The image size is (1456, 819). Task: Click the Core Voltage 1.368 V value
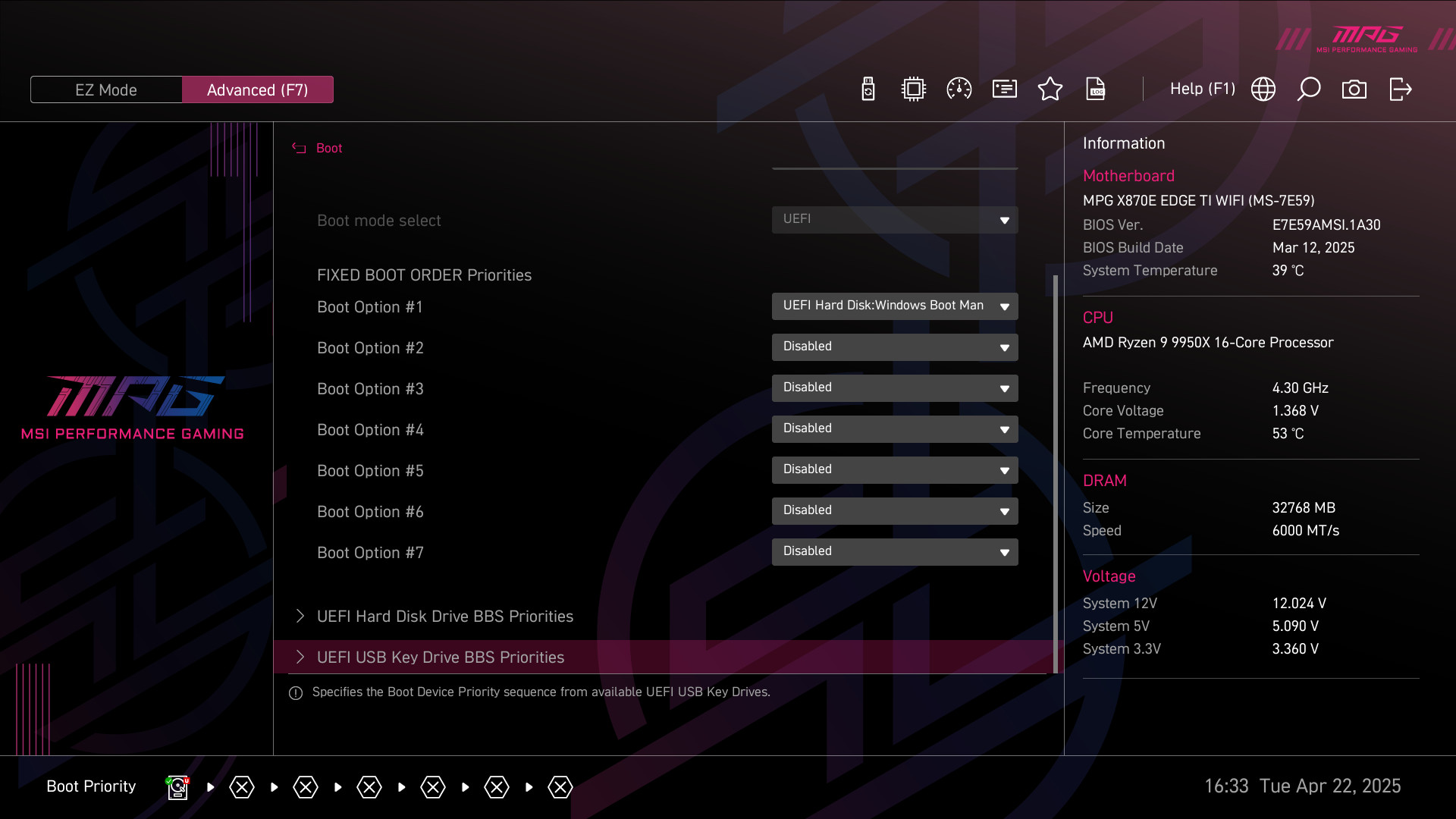[x=1295, y=411]
